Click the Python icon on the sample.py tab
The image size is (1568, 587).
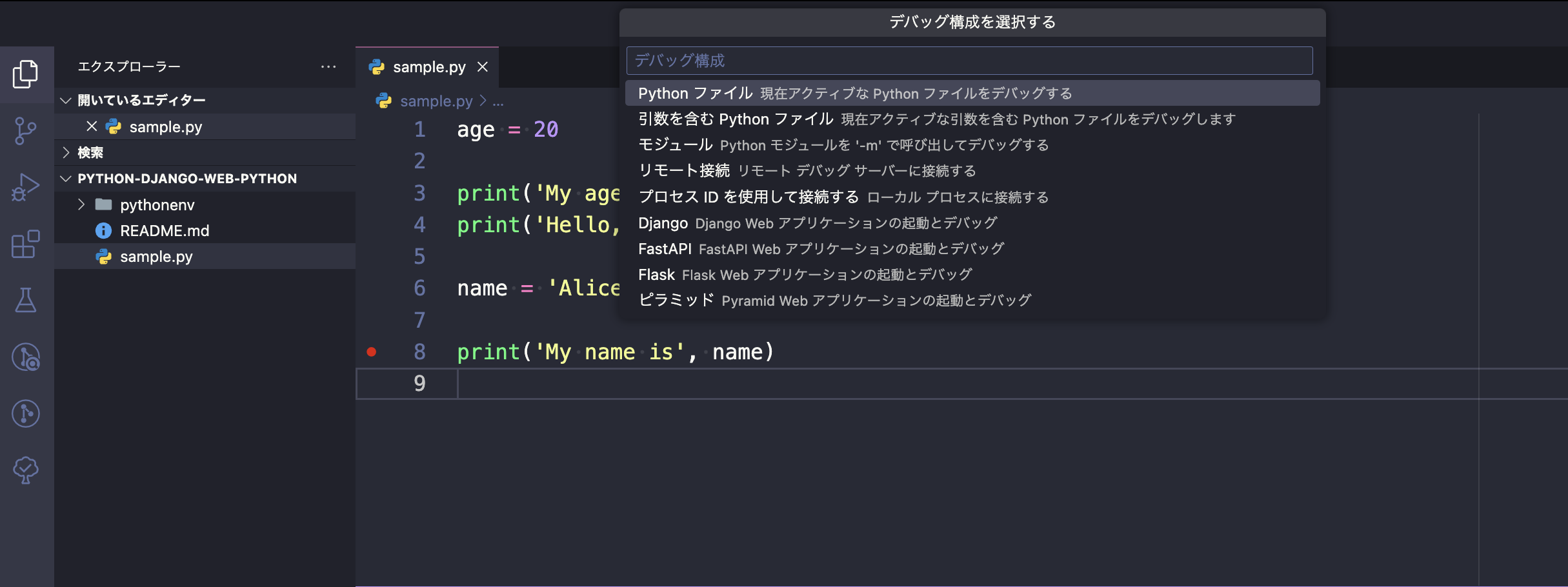[x=377, y=66]
